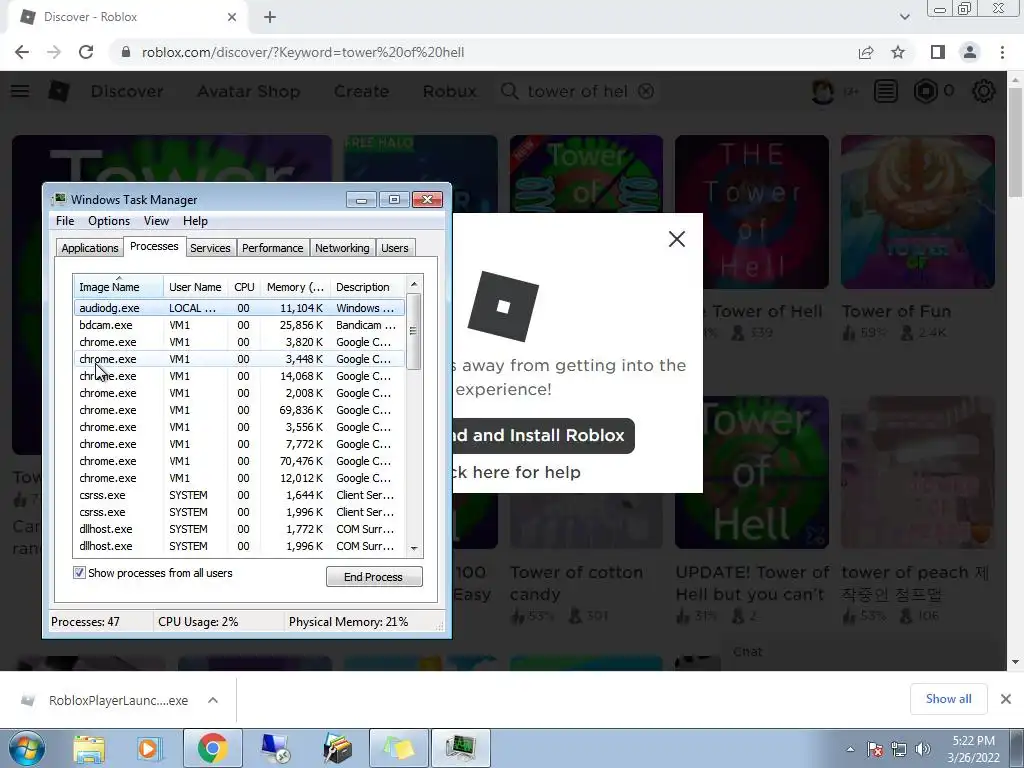This screenshot has width=1024, height=768.
Task: Bookmark this page with the star icon
Action: [898, 52]
